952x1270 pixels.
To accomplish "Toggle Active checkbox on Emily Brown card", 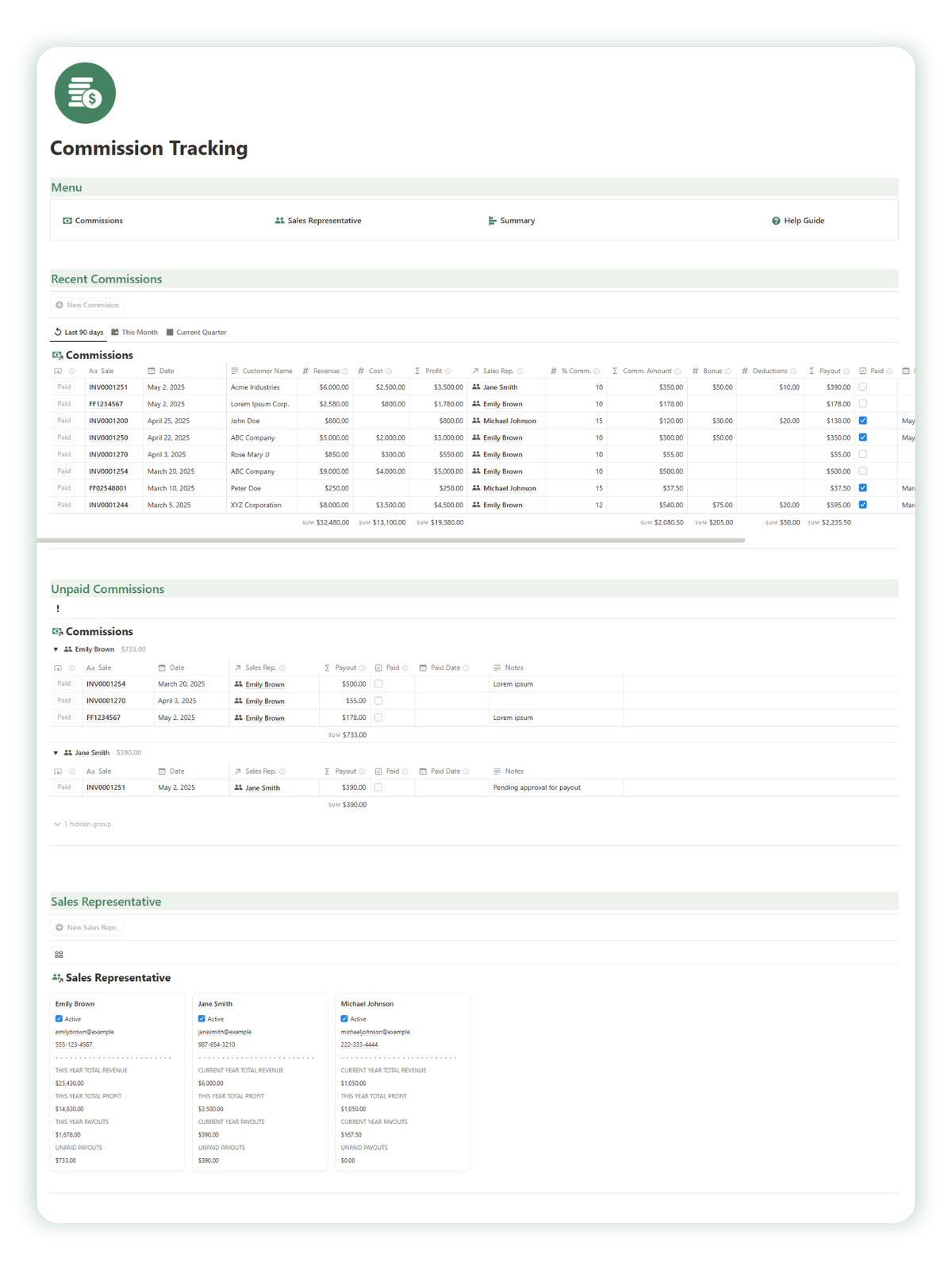I will pos(59,1018).
